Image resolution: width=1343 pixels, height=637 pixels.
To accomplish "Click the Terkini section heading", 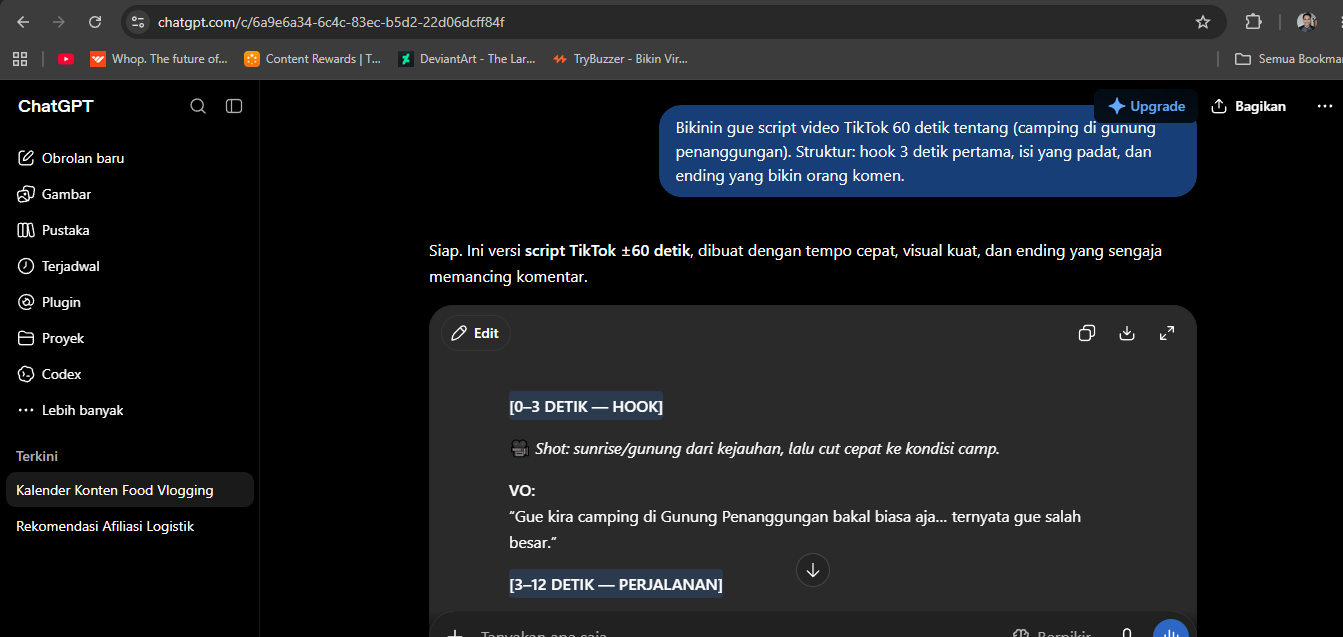I will coord(37,456).
